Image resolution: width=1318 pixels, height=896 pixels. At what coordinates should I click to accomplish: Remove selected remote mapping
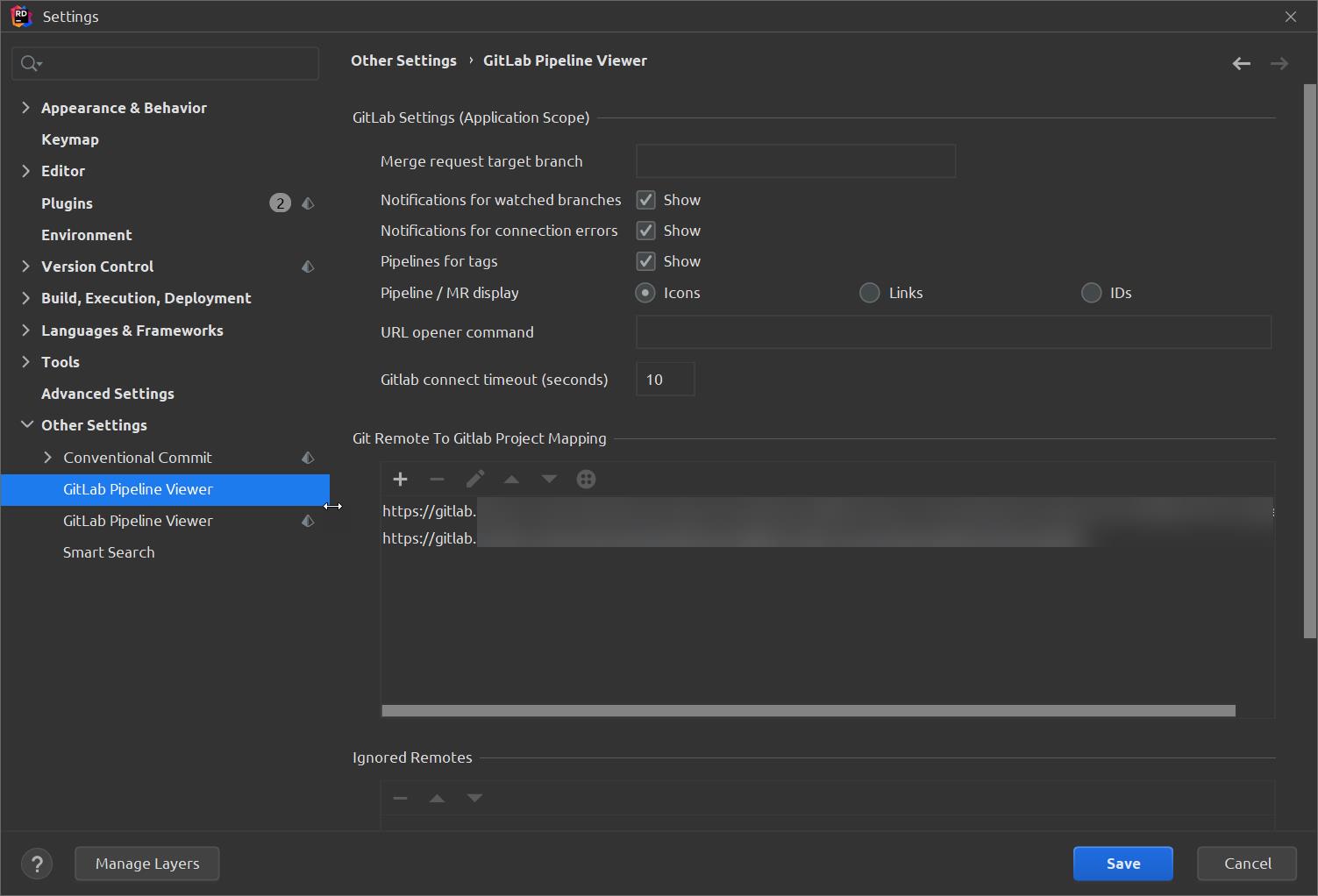coord(437,479)
